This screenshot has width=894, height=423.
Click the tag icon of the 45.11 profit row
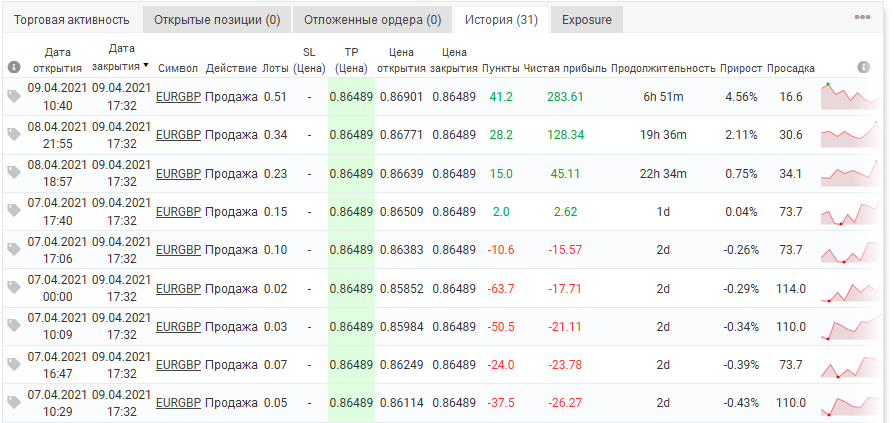coord(14,173)
